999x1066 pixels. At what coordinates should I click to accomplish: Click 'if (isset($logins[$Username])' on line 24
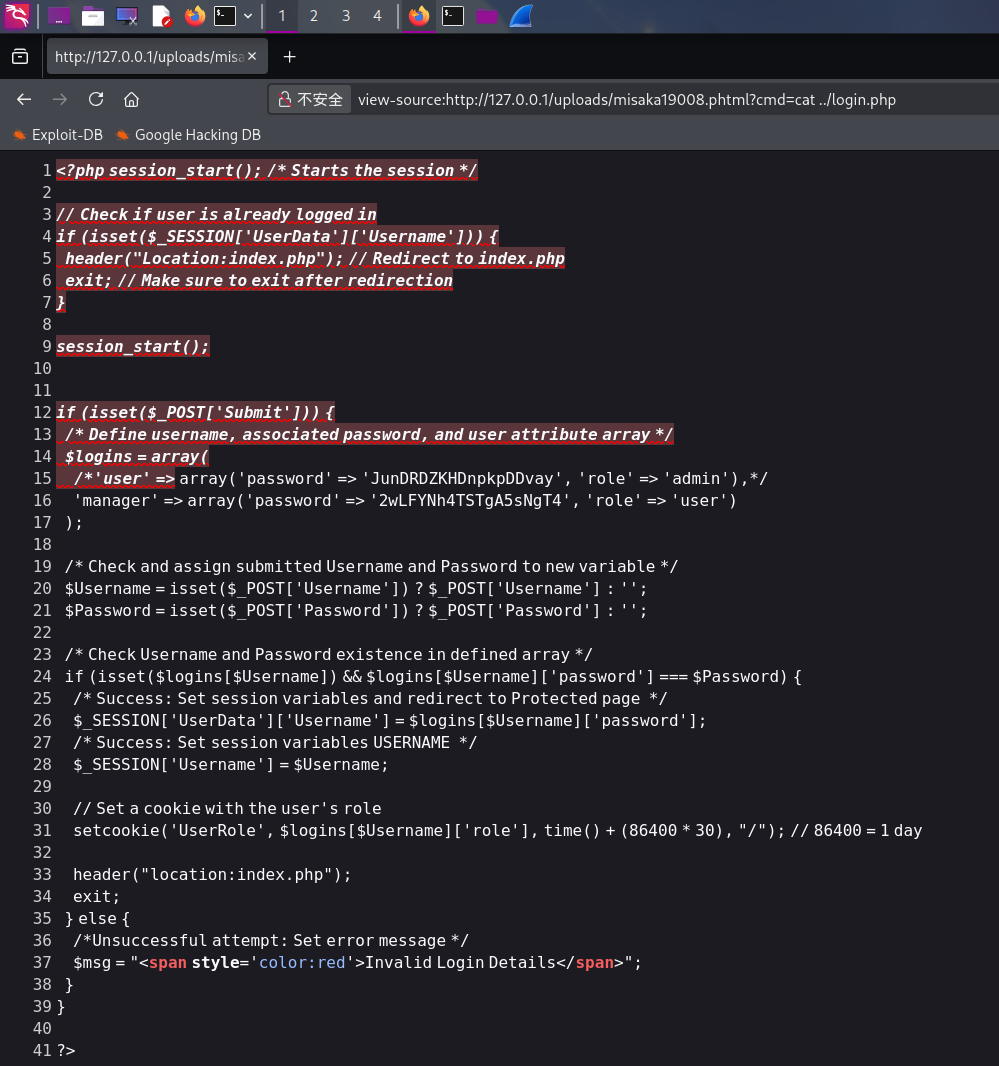201,676
